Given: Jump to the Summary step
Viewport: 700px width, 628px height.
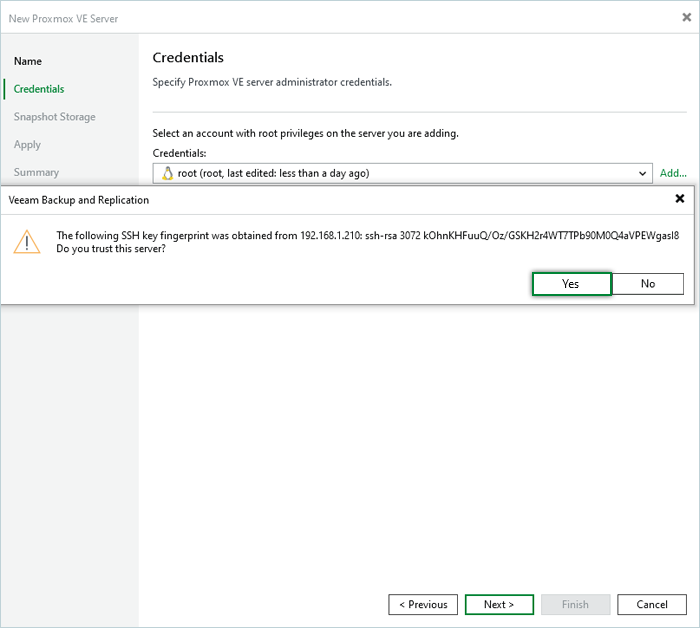Looking at the screenshot, I should click(36, 172).
